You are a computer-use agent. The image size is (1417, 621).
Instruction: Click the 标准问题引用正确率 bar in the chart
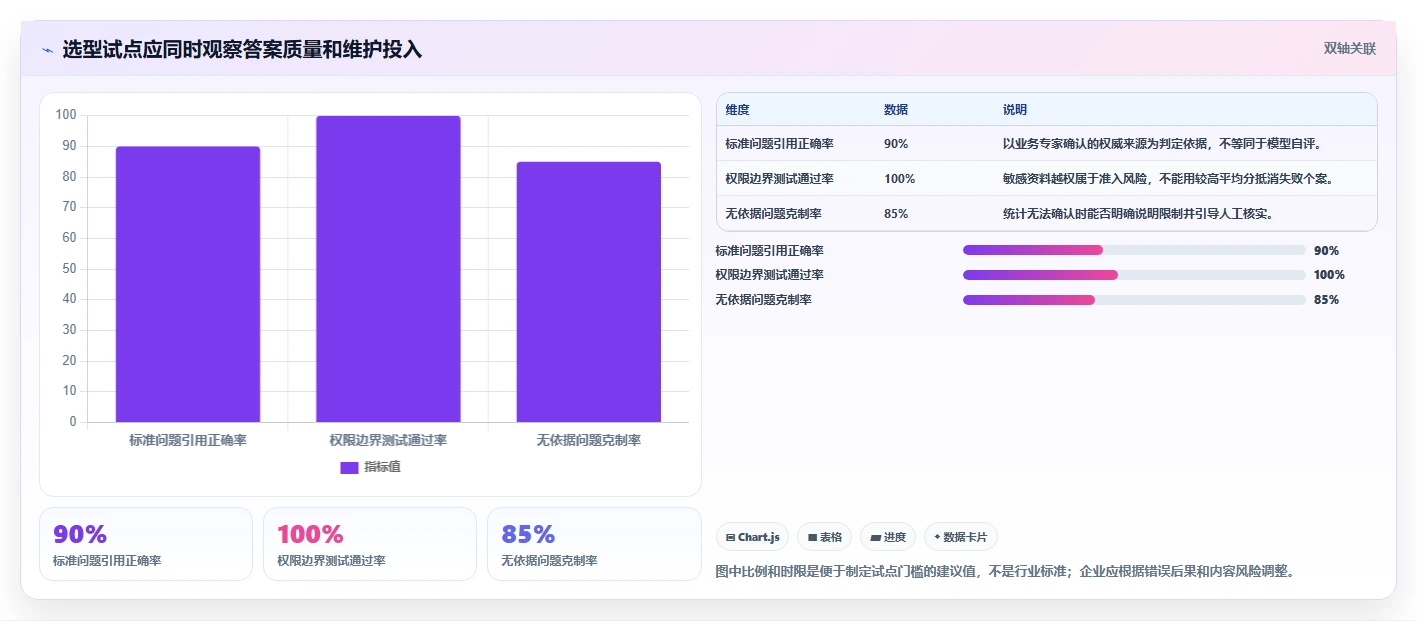click(188, 284)
